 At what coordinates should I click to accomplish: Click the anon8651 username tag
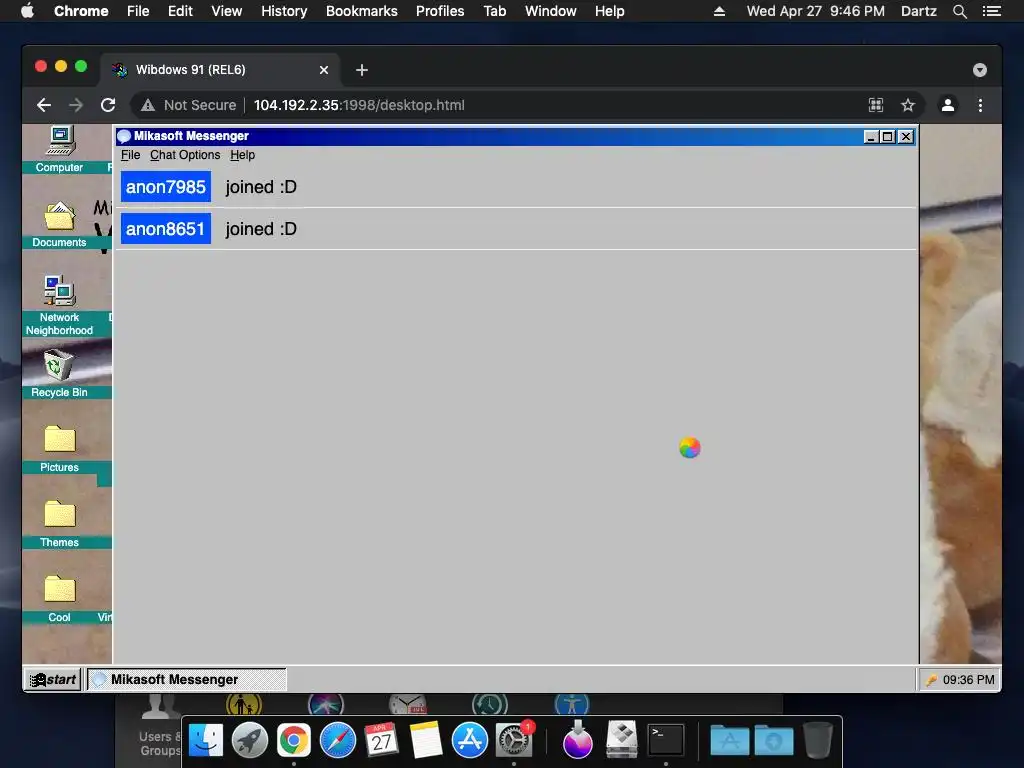(x=166, y=229)
